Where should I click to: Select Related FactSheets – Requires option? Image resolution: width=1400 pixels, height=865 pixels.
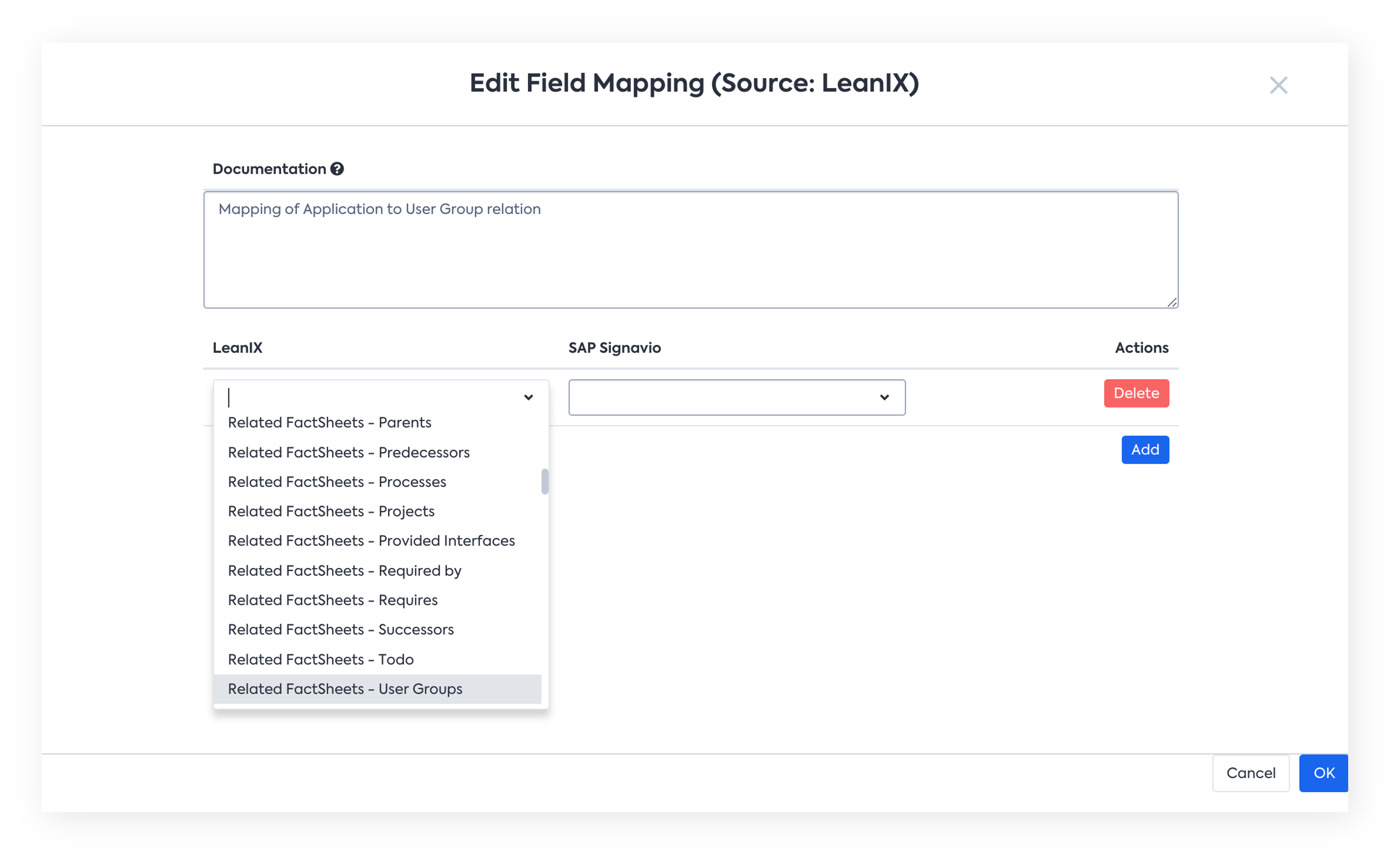377,600
